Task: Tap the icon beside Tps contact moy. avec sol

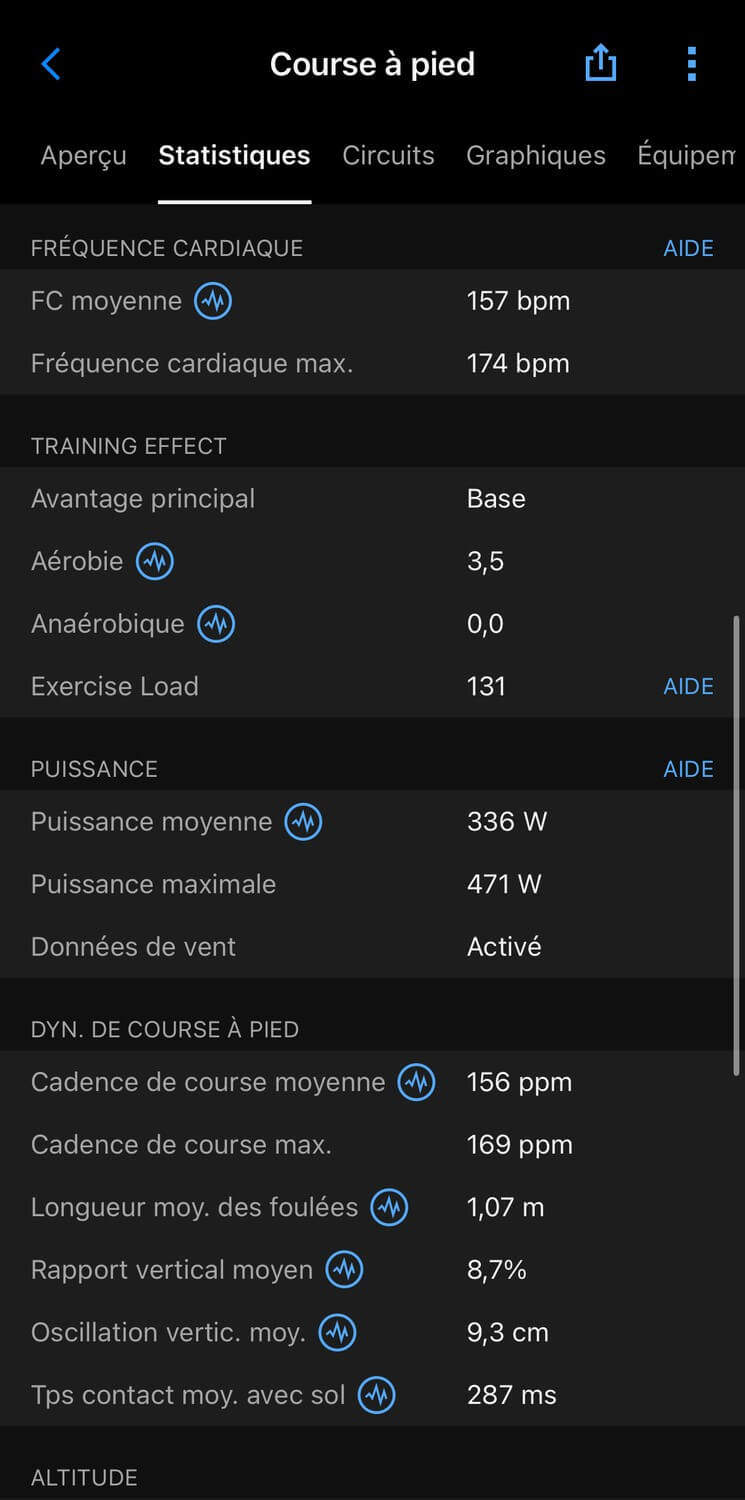Action: point(377,1395)
